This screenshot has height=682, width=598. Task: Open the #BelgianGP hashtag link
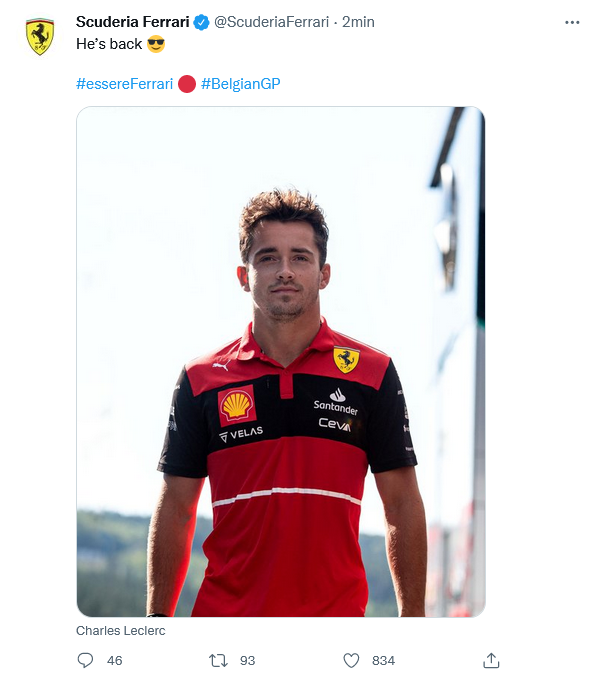point(241,84)
